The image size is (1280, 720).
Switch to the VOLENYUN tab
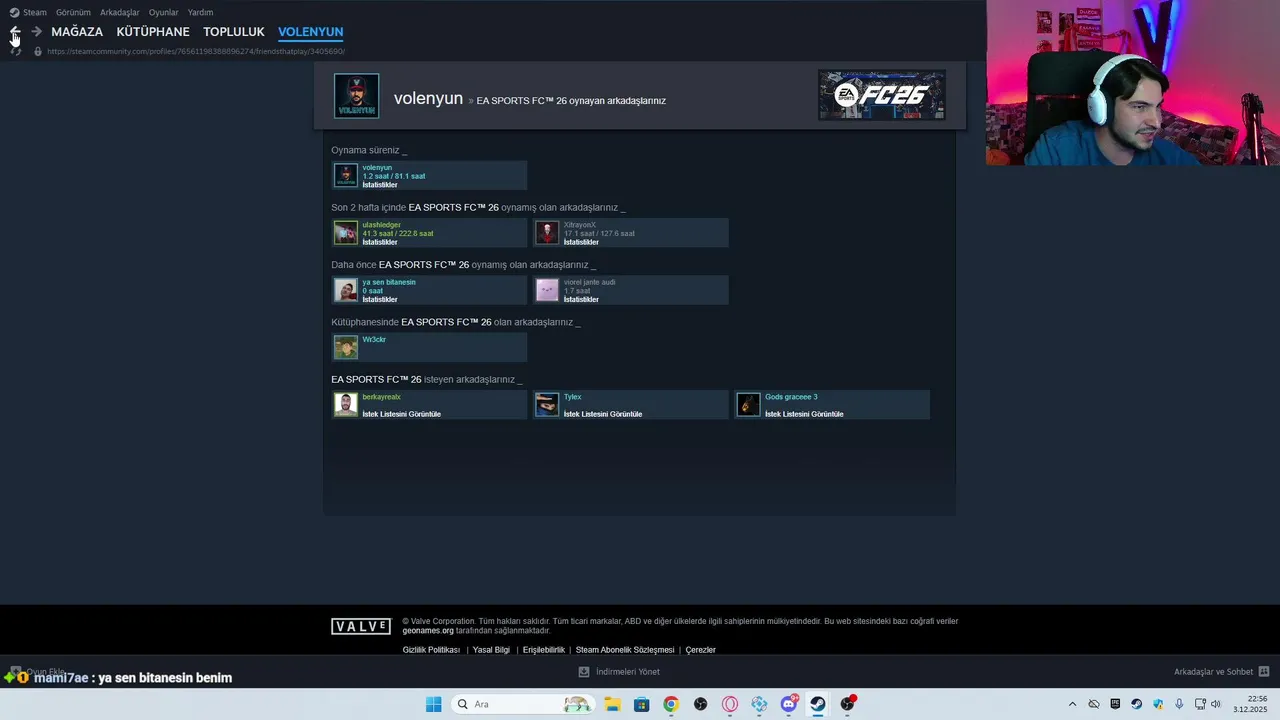pyautogui.click(x=310, y=32)
